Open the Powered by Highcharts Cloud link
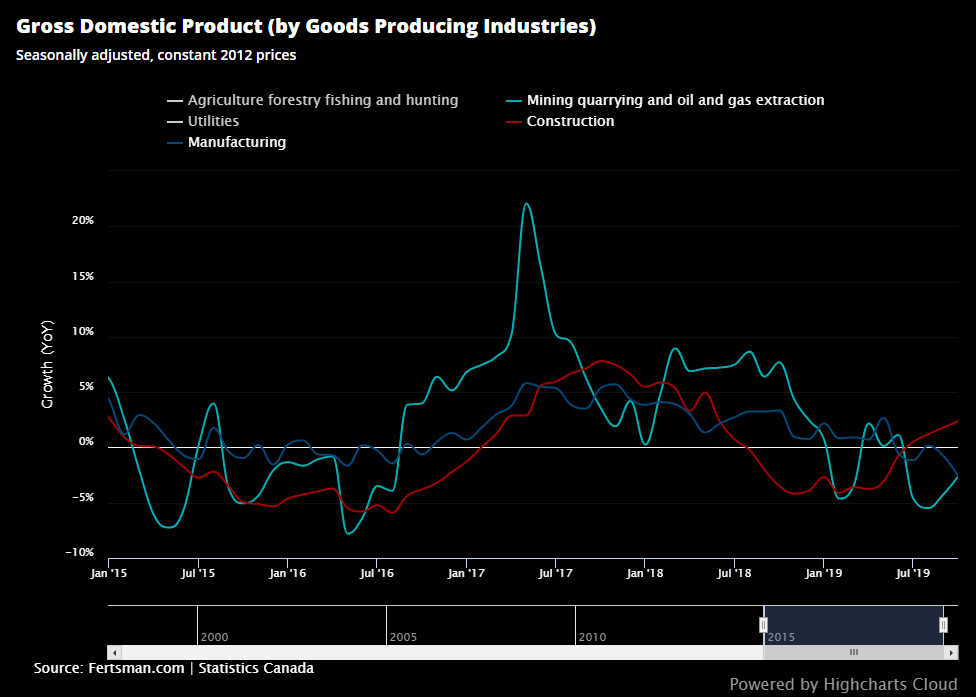The image size is (976, 697). point(845,684)
